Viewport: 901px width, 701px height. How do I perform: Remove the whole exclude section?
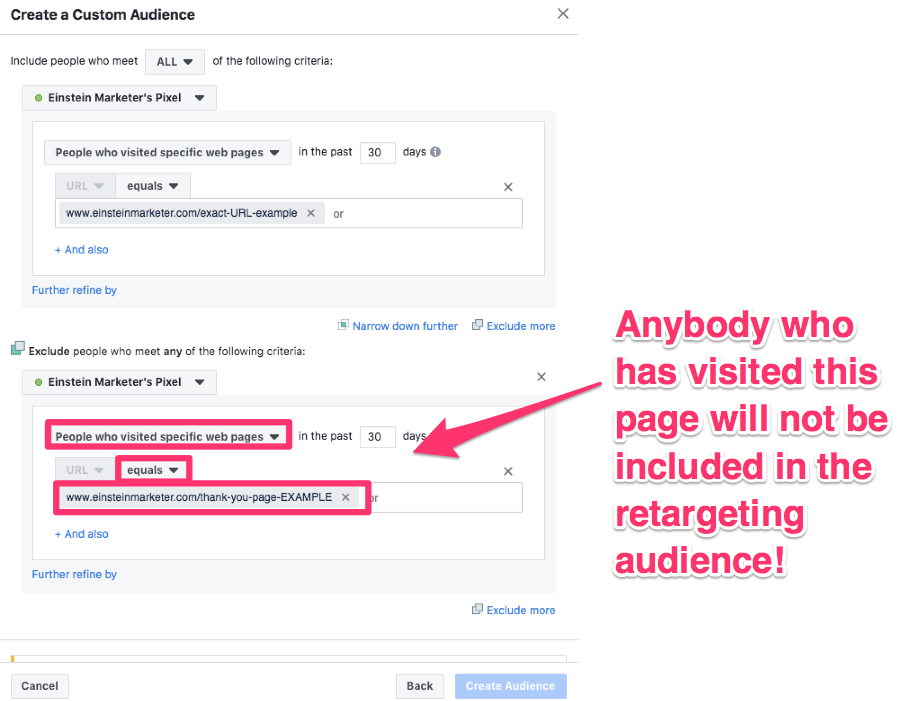pyautogui.click(x=541, y=377)
